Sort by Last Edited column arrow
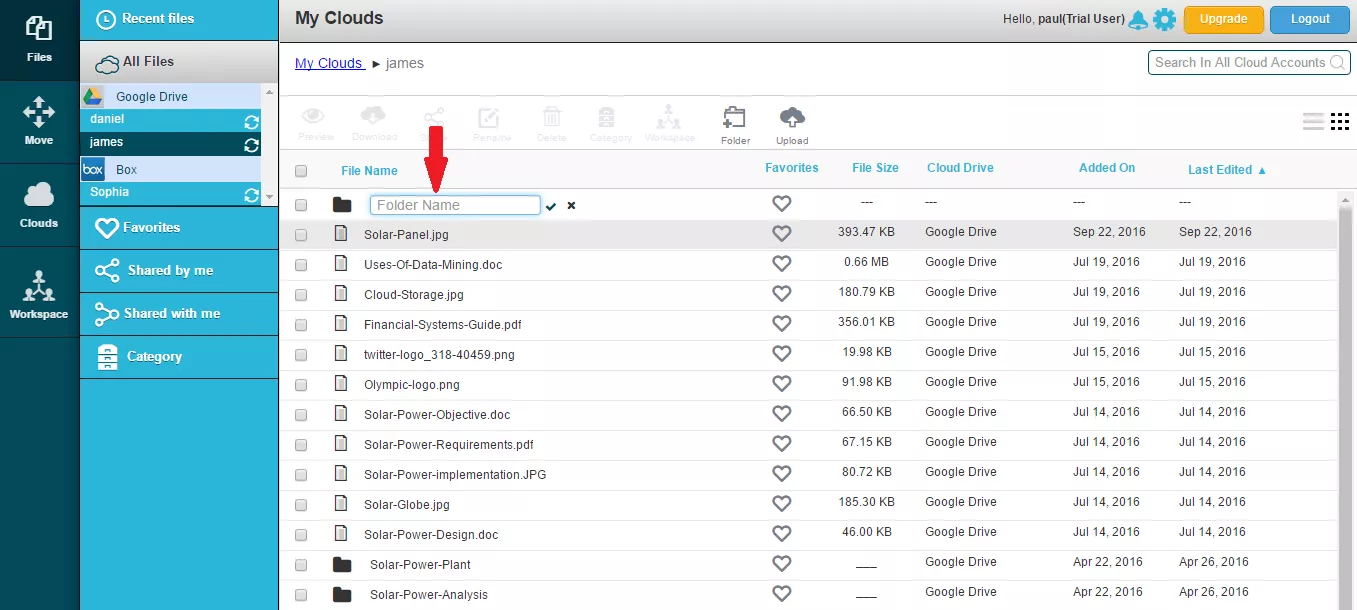This screenshot has height=610, width=1357. coord(1262,171)
